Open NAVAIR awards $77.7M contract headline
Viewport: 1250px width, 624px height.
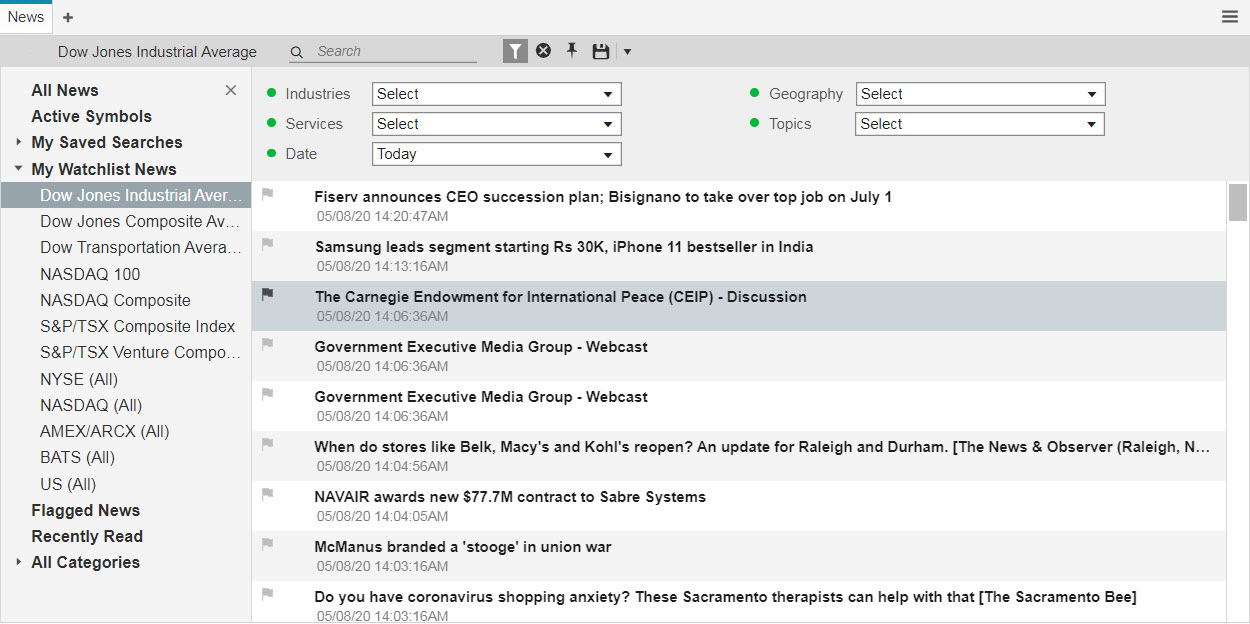pyautogui.click(x=510, y=497)
